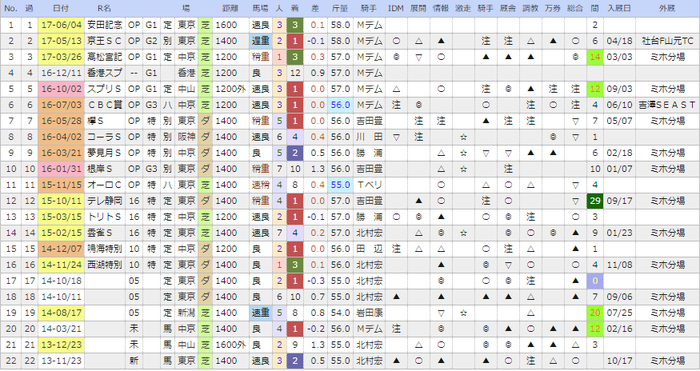Select the R名 column header
This screenshot has height=371, width=700.
click(x=105, y=8)
